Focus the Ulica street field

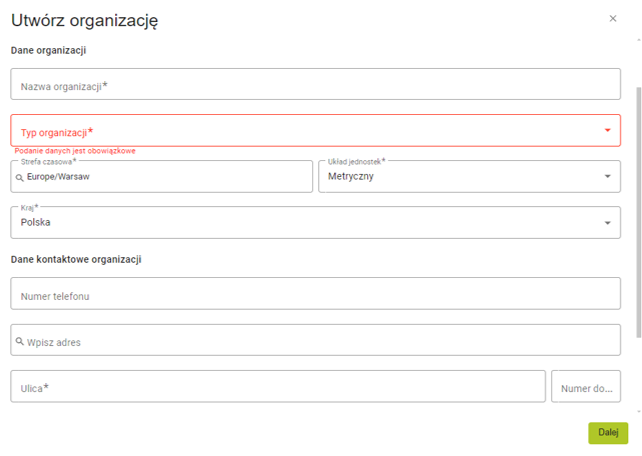tap(278, 387)
